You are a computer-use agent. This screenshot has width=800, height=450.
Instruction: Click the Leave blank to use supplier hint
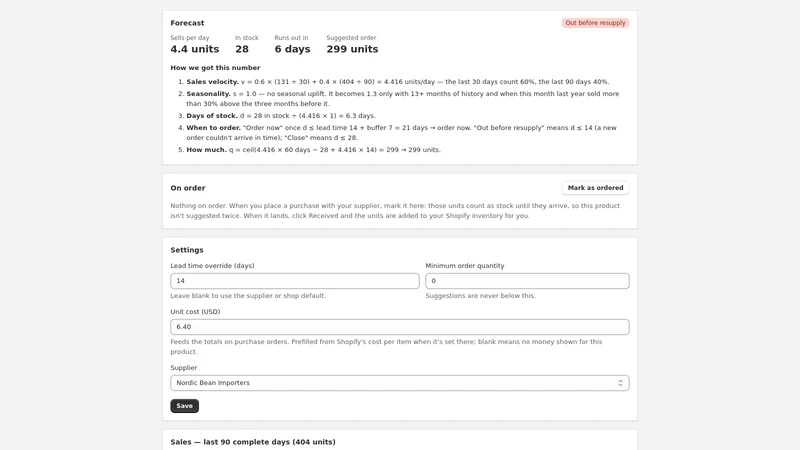[248, 295]
